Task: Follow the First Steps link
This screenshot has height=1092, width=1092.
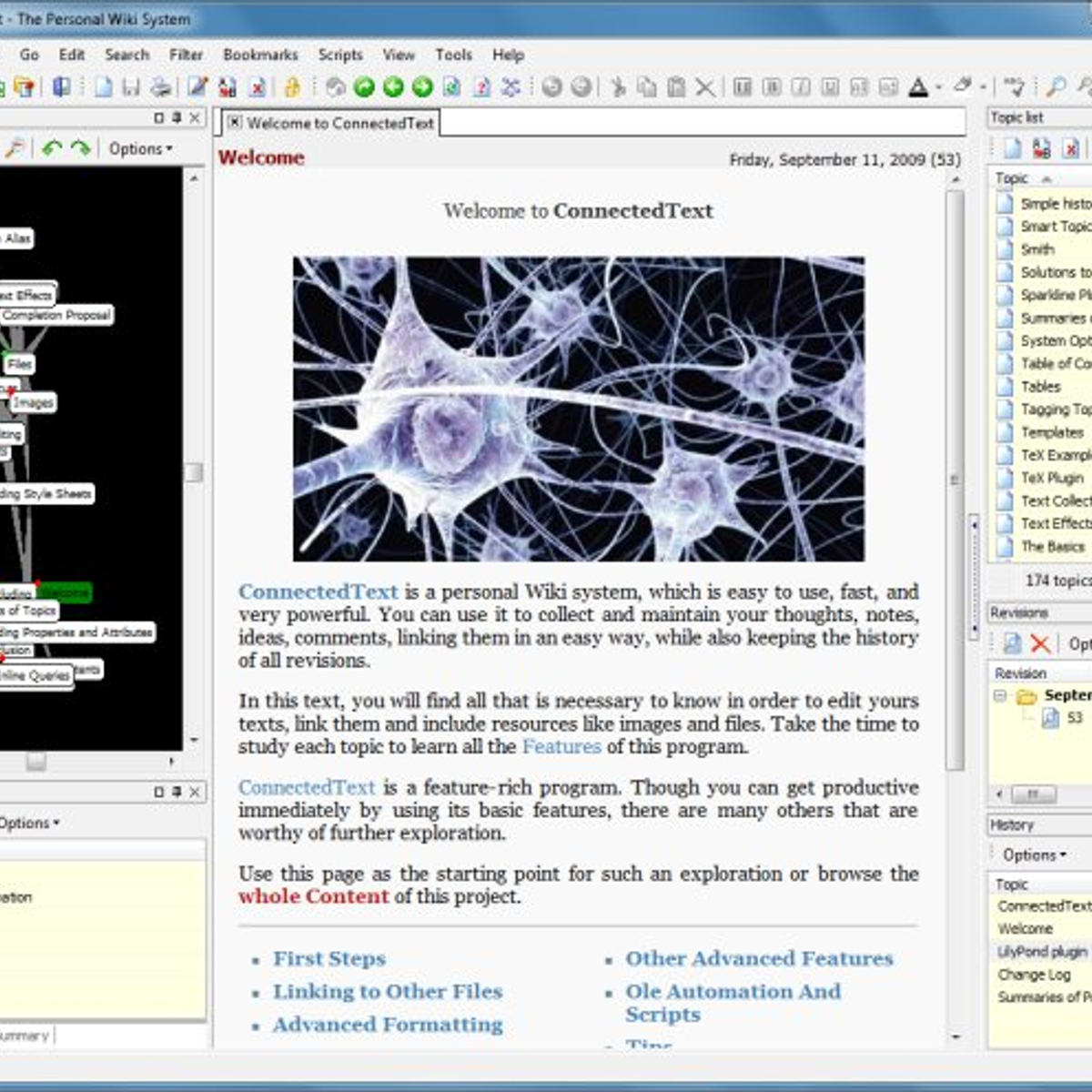Action: (x=329, y=958)
